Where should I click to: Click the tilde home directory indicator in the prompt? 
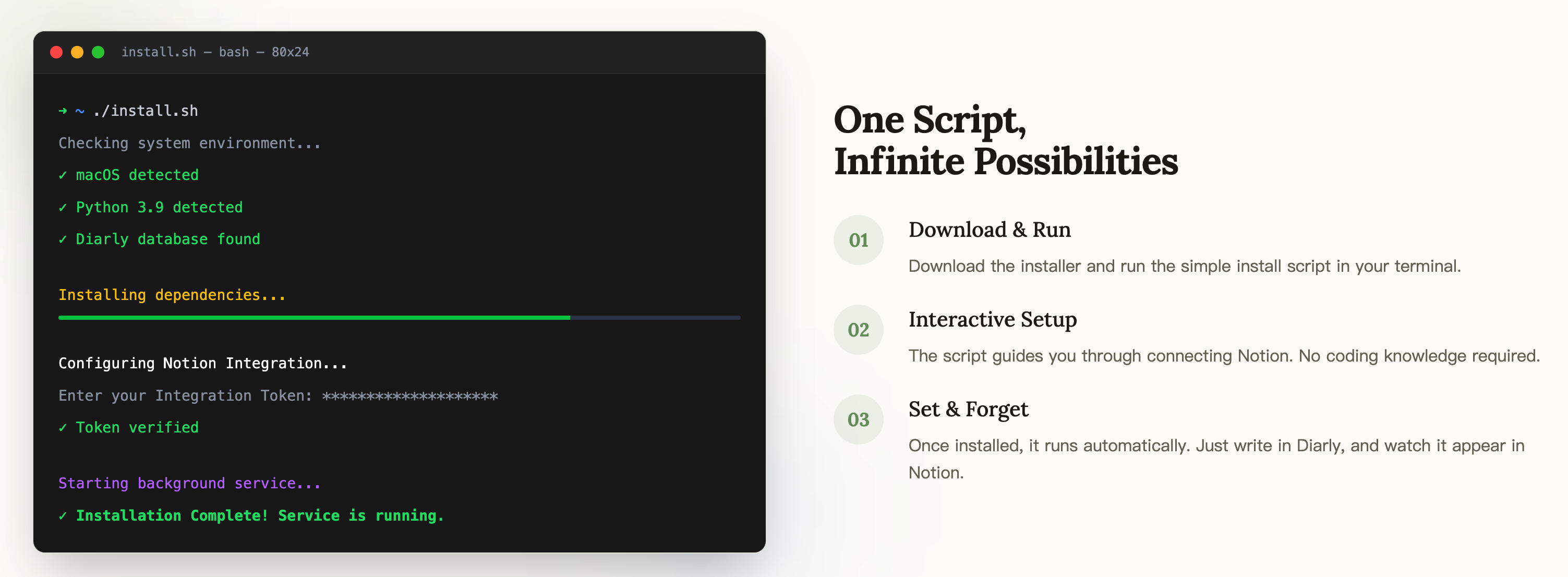(x=79, y=110)
